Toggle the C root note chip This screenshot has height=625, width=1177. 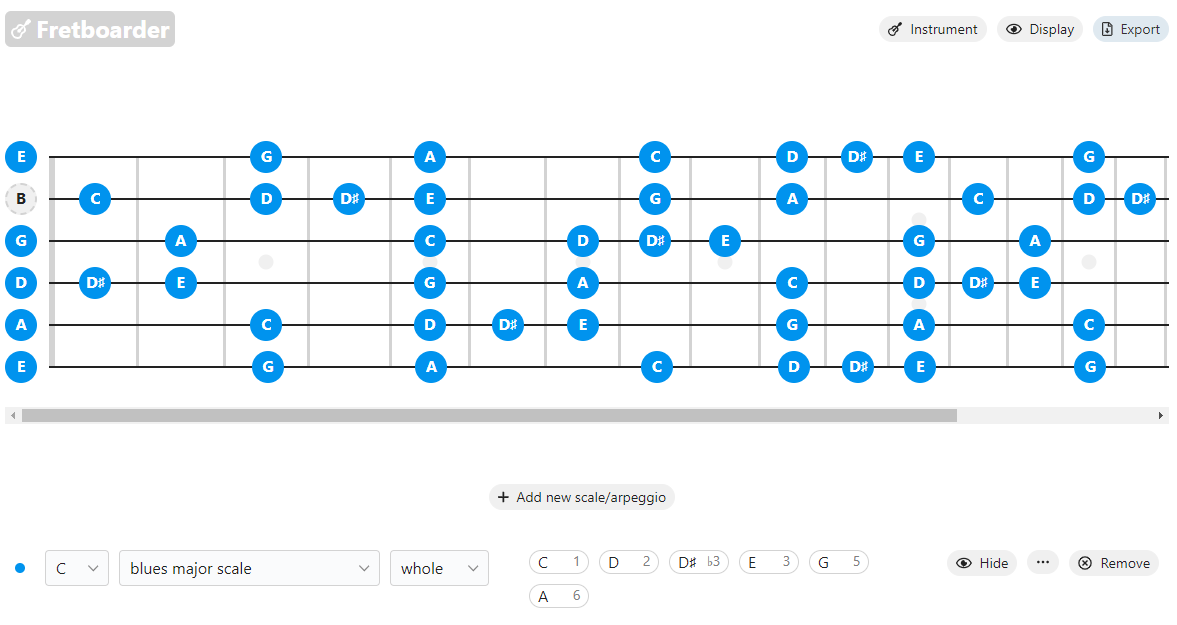558,562
